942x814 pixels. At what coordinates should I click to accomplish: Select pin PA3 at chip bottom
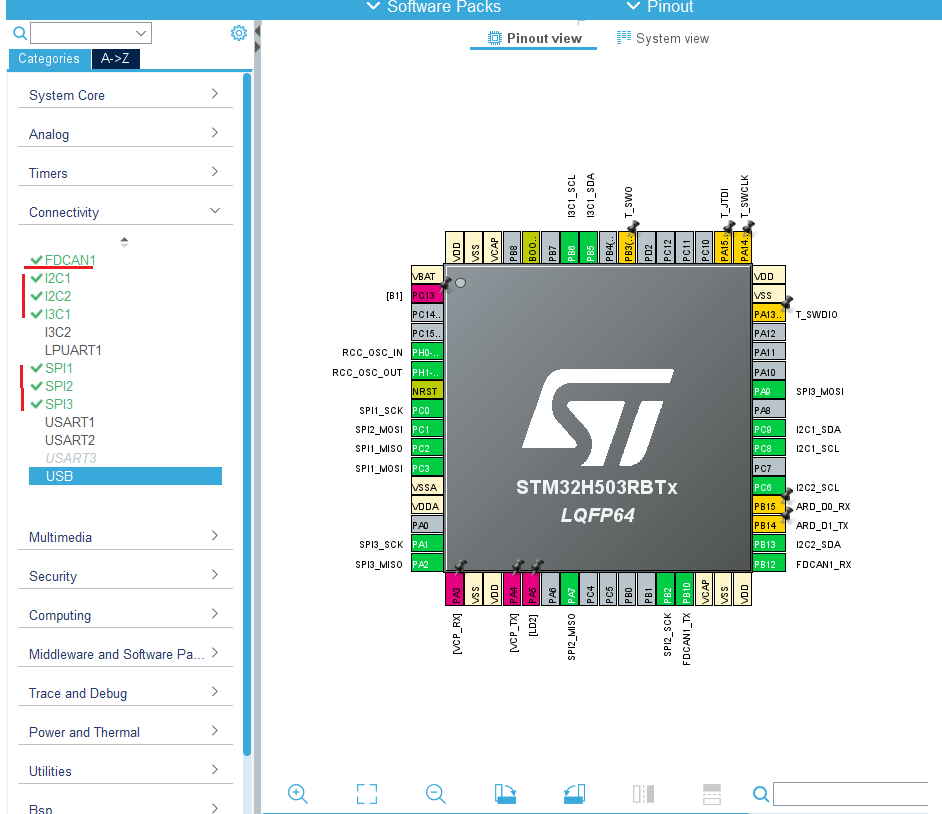[455, 589]
